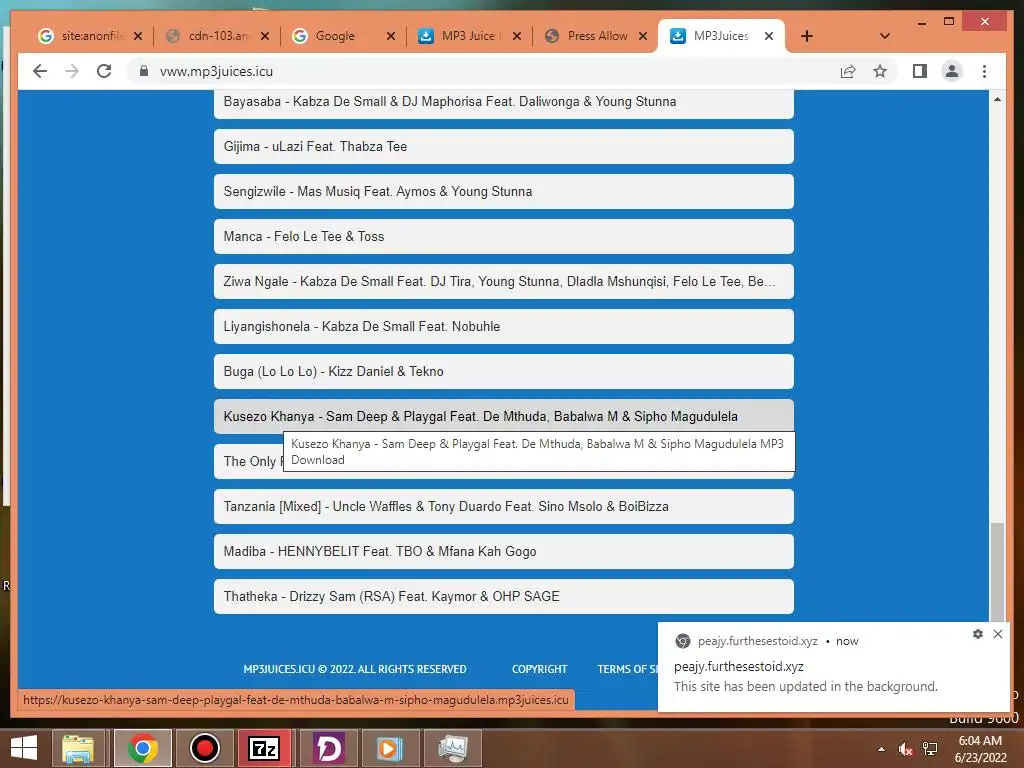
Task: Click the browser forward arrow
Action: tap(72, 71)
